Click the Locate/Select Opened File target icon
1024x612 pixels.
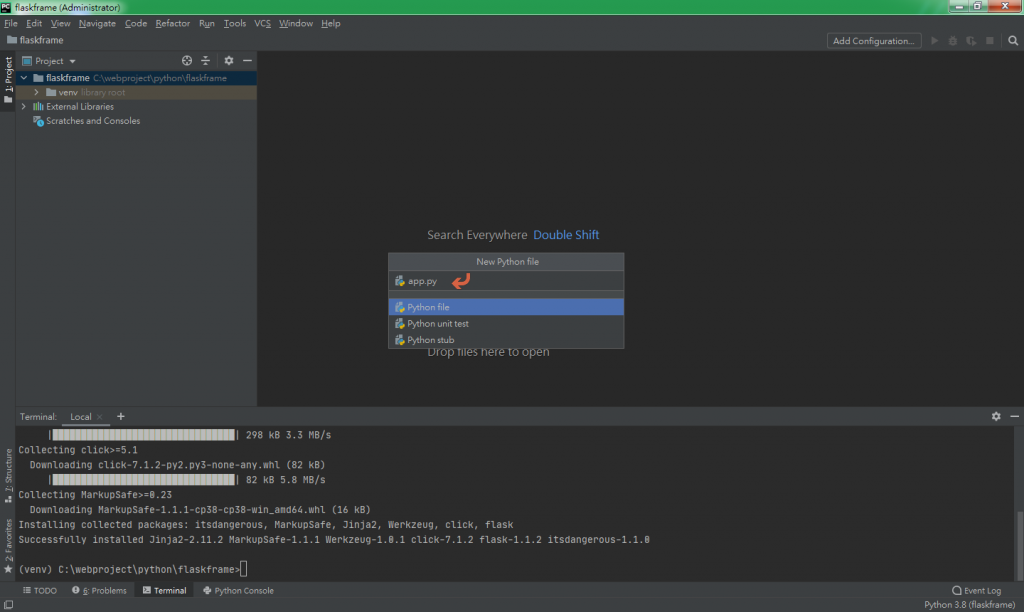click(x=187, y=60)
